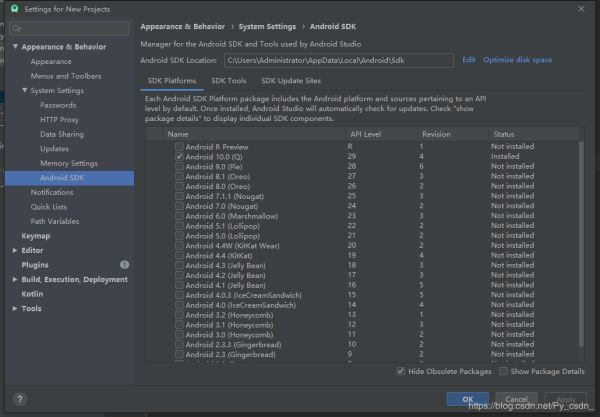Collapse the Appearance & Behavior tree section
This screenshot has height=417, width=600.
point(13,47)
